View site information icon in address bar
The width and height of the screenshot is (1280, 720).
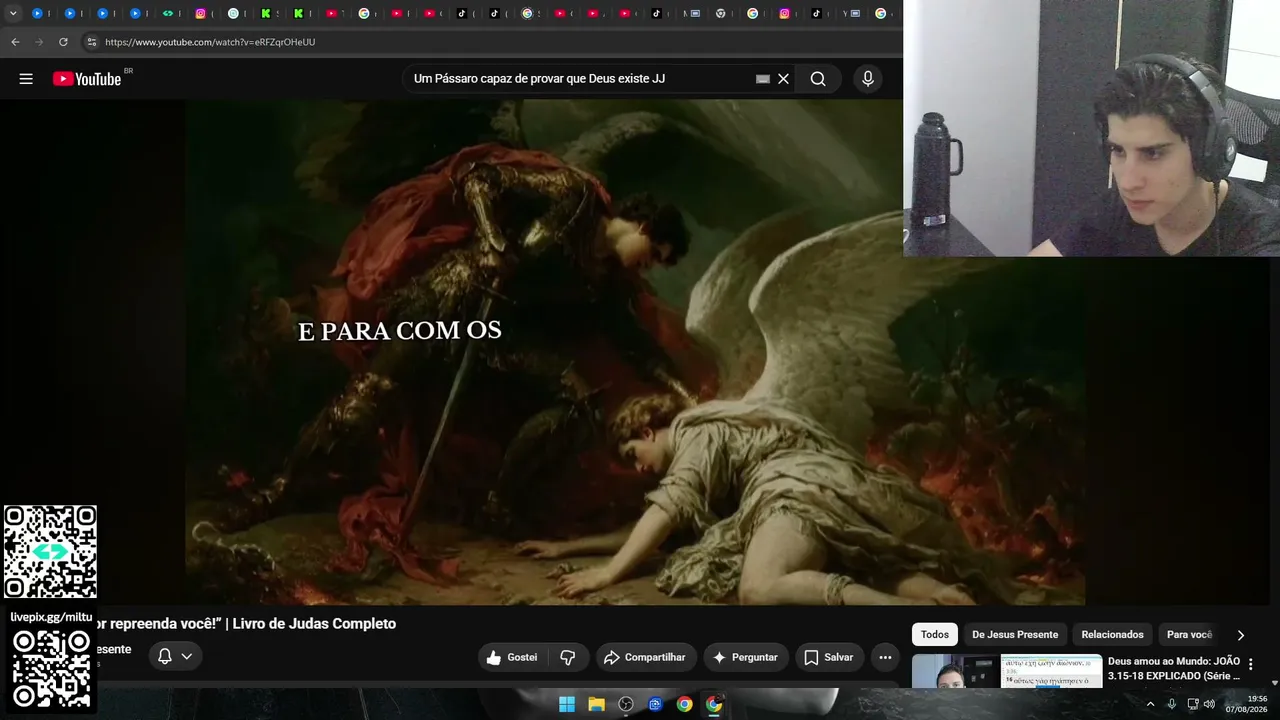[91, 42]
